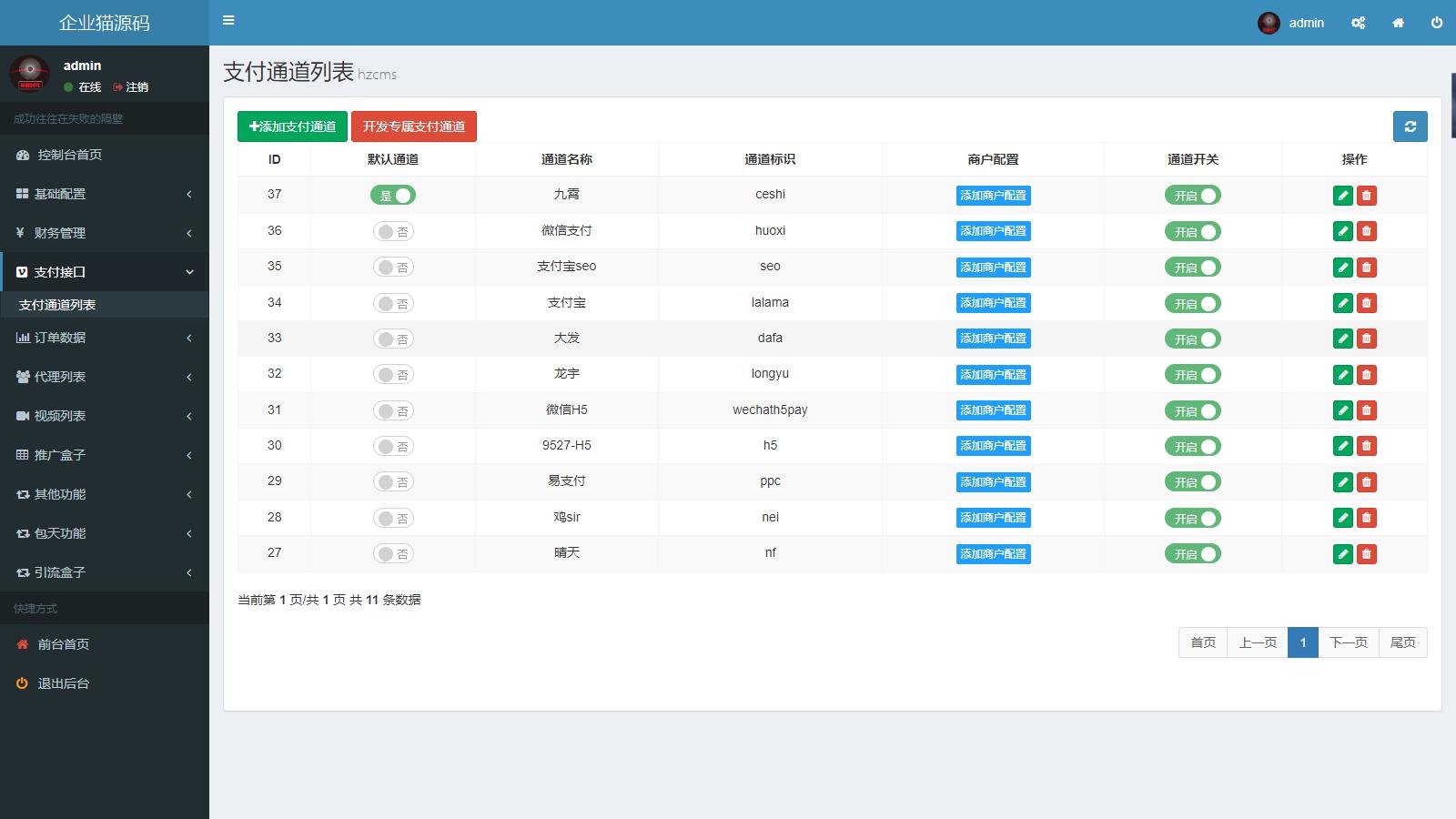Set 支付宝 as the default channel
Viewport: 1456px width, 819px height.
pyautogui.click(x=393, y=303)
